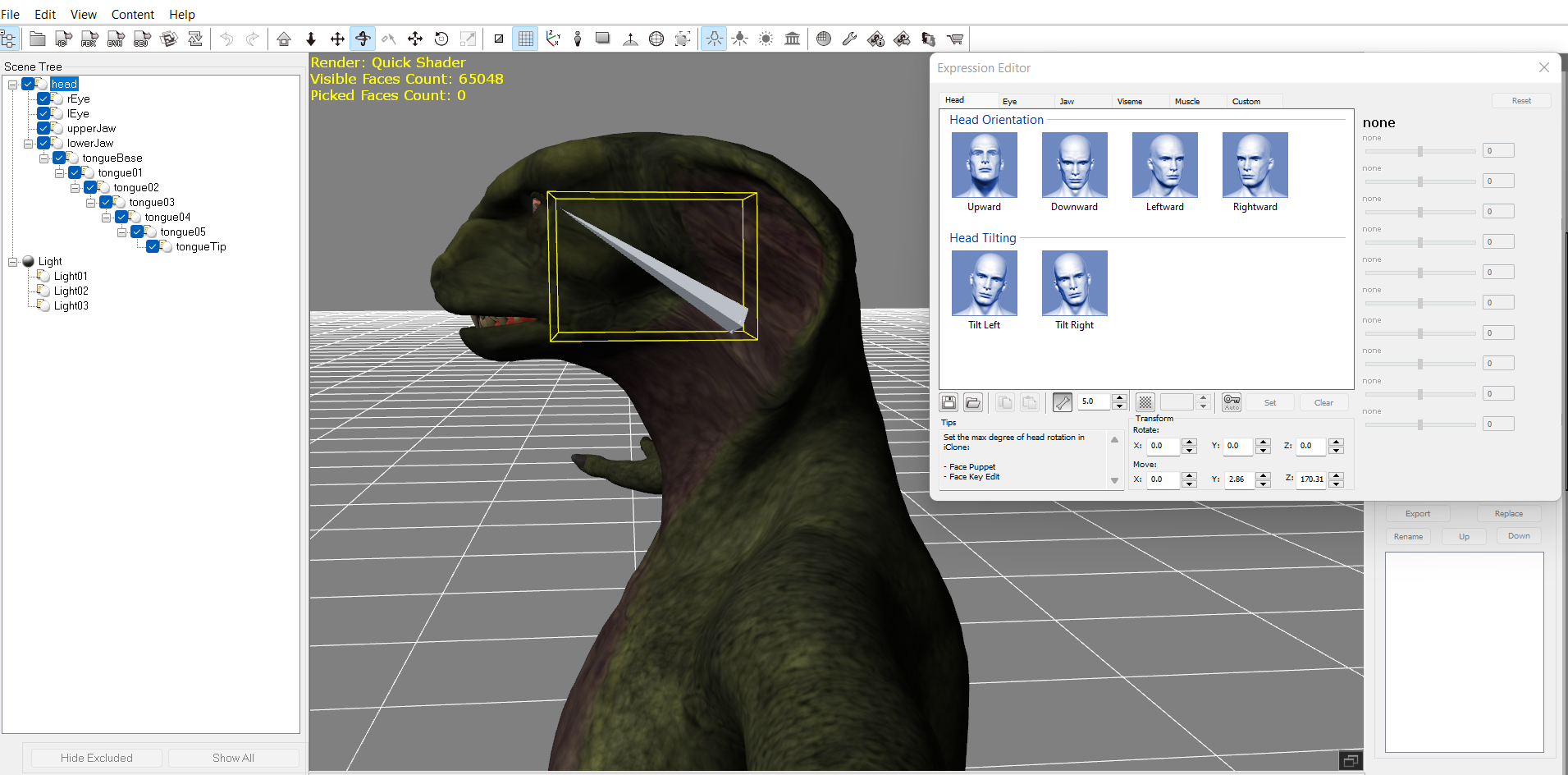The height and width of the screenshot is (775, 1568).
Task: Collapse the tongue02 tree node
Action: pos(75,187)
